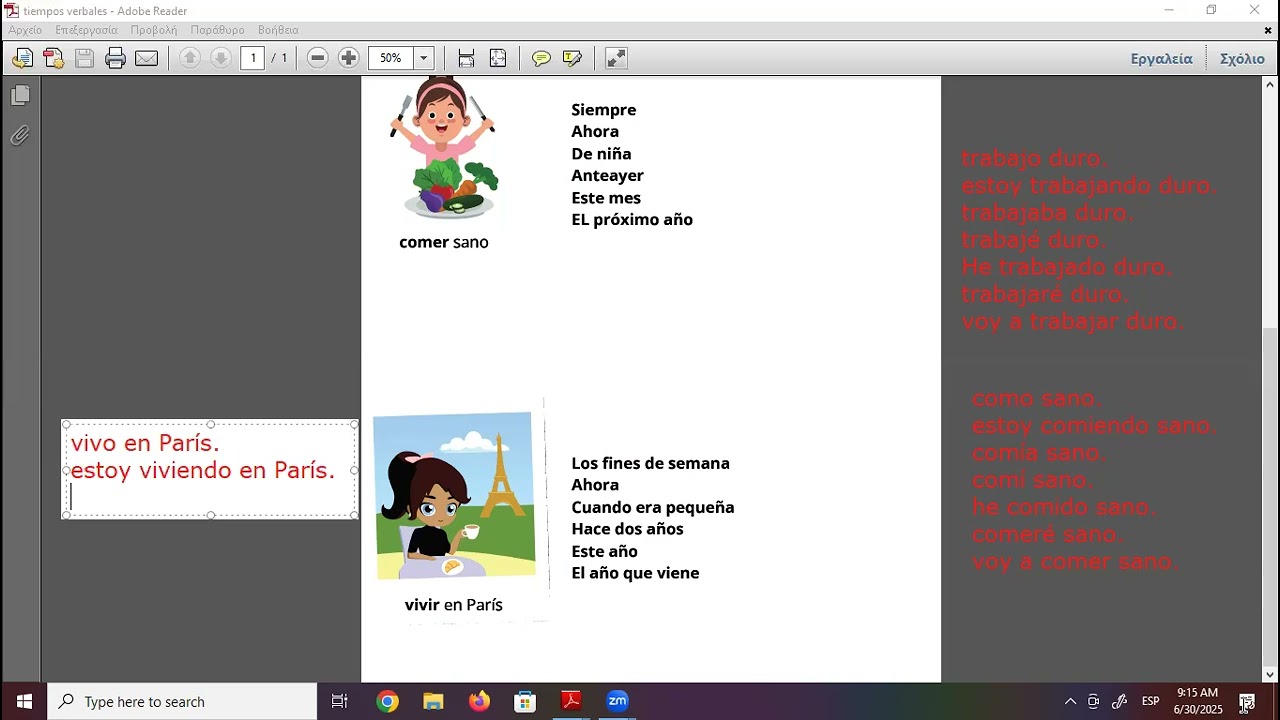Print the document with the printer icon
Screen dimensions: 1280x720
[115, 58]
